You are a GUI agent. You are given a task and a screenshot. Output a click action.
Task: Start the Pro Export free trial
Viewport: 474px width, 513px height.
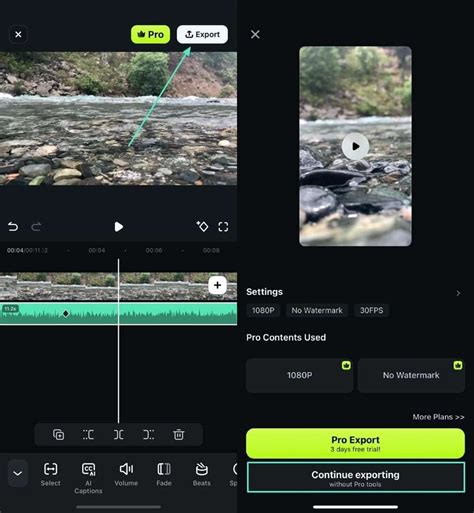pos(355,443)
